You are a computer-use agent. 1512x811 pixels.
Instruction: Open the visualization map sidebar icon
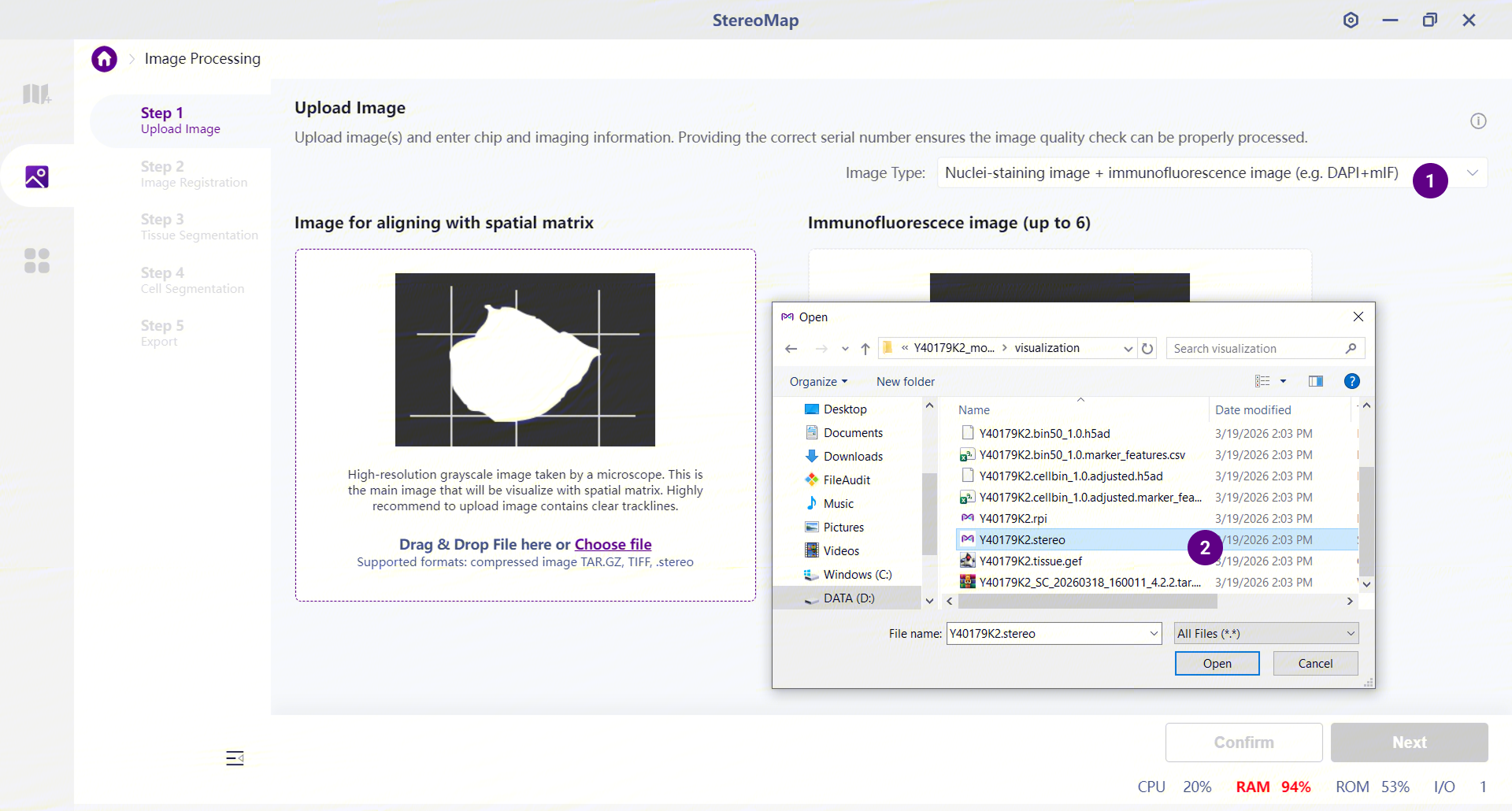37,94
